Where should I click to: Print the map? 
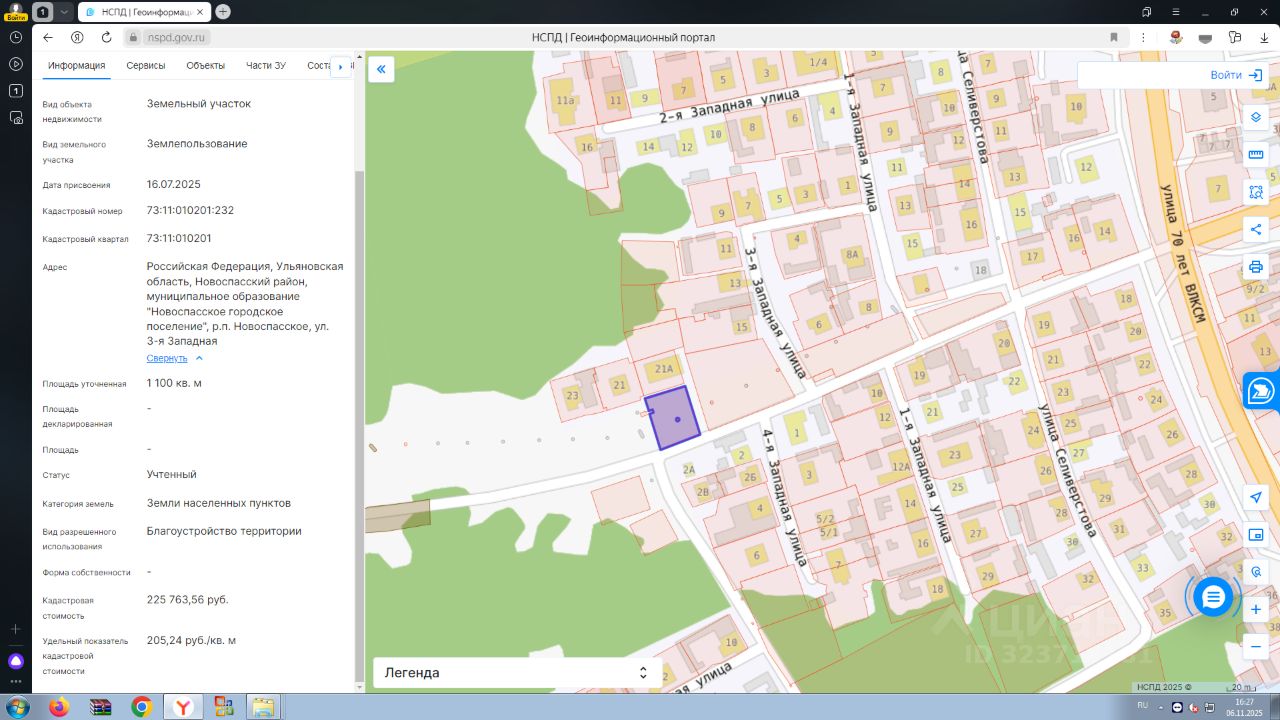coord(1256,267)
